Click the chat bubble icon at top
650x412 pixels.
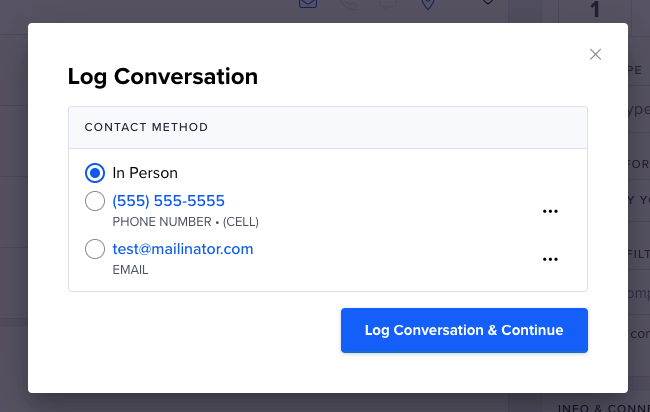(x=388, y=4)
